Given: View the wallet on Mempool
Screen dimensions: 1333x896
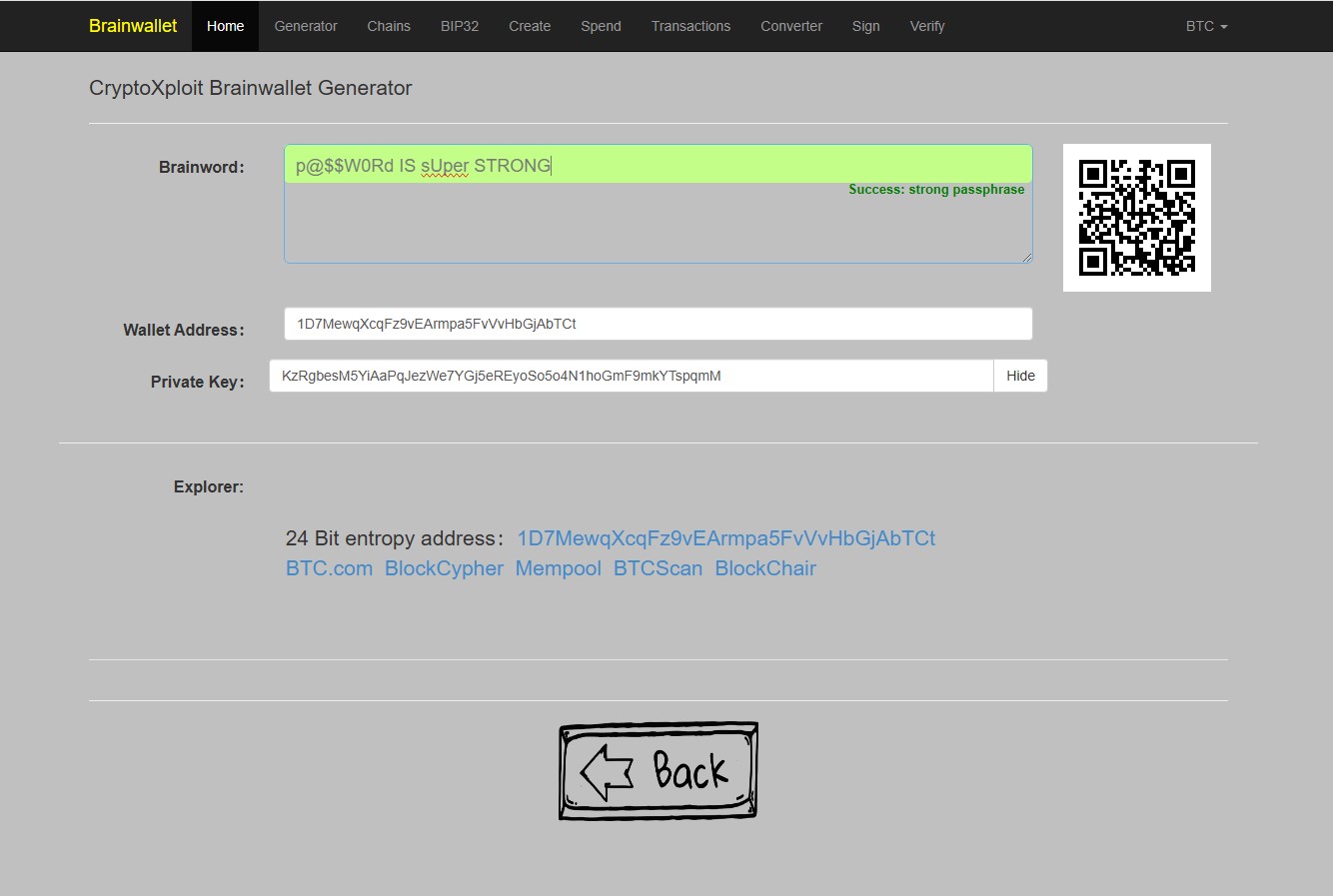Looking at the screenshot, I should (558, 568).
